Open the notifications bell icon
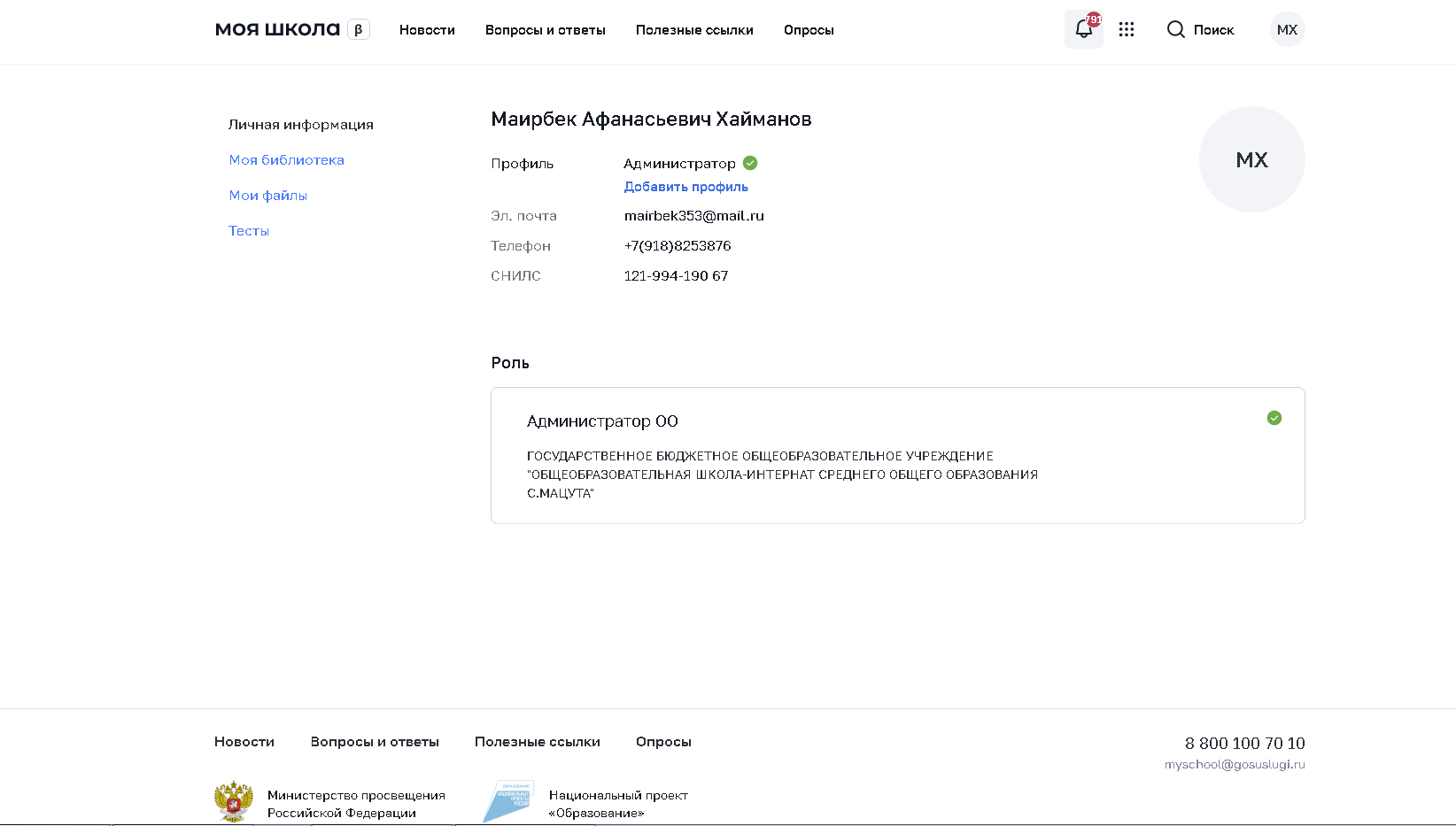 coord(1083,30)
